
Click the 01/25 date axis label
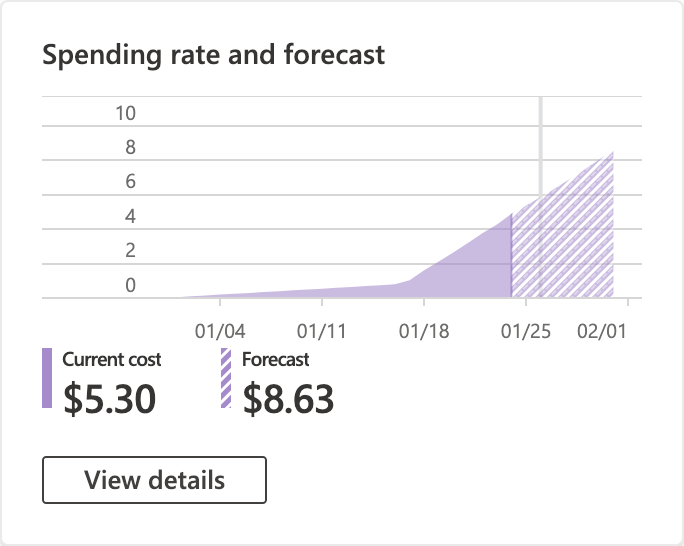(x=525, y=331)
